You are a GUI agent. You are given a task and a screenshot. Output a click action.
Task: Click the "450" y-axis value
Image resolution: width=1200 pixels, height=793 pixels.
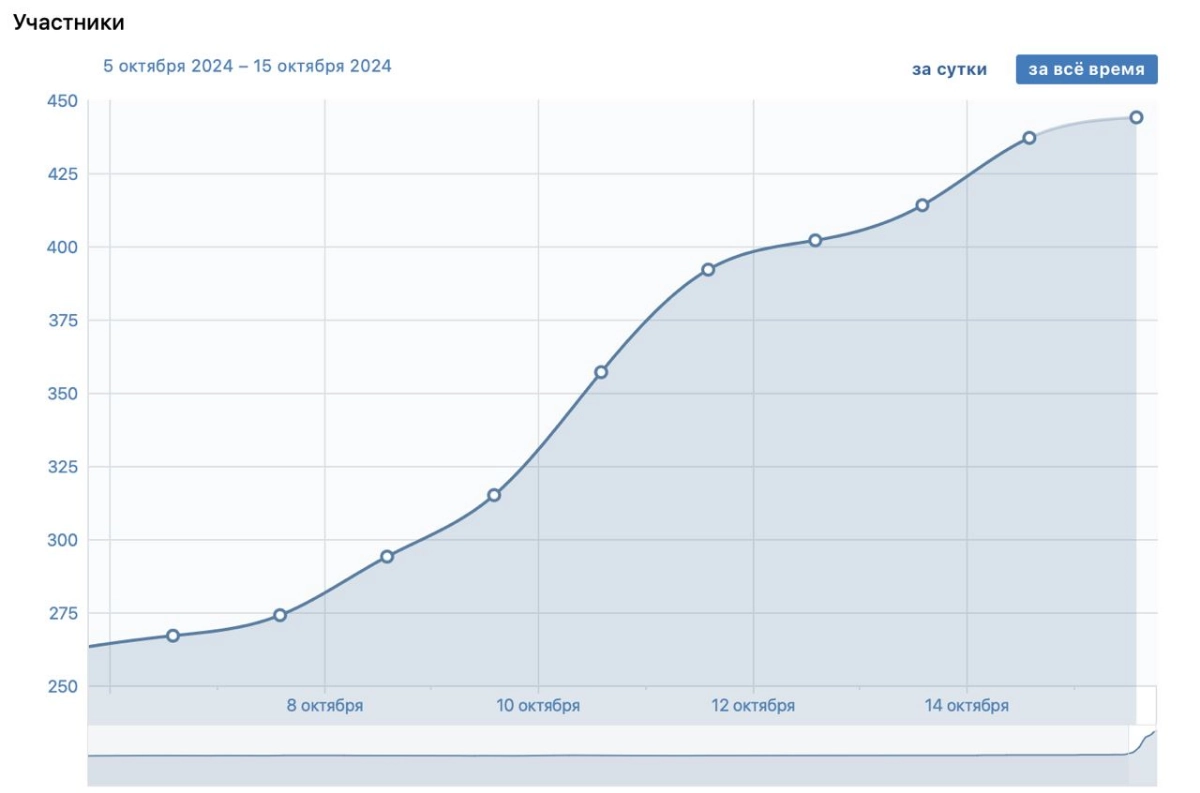tap(62, 100)
